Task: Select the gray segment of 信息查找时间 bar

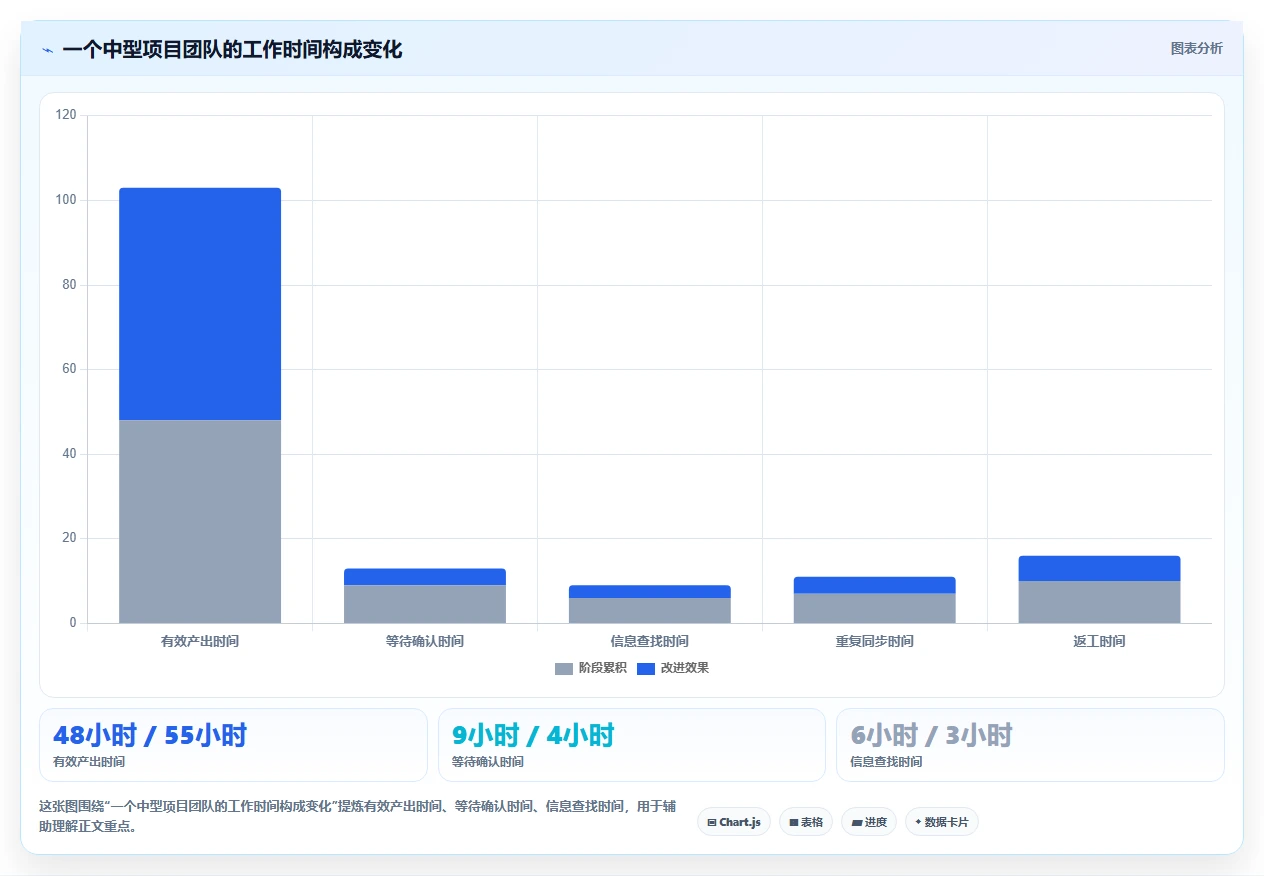Action: pyautogui.click(x=650, y=610)
